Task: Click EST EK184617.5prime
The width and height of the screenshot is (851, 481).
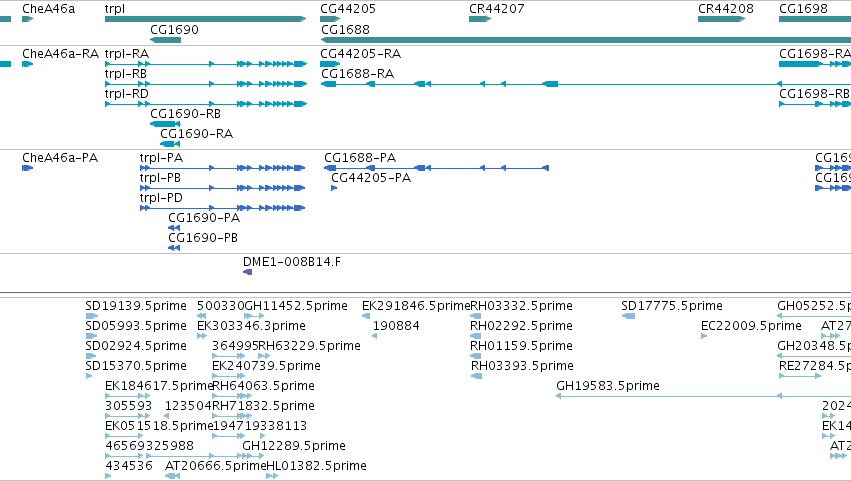Action: click(158, 387)
